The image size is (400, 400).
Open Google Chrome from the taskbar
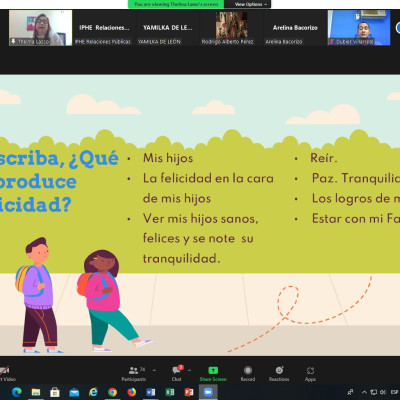click(112, 392)
